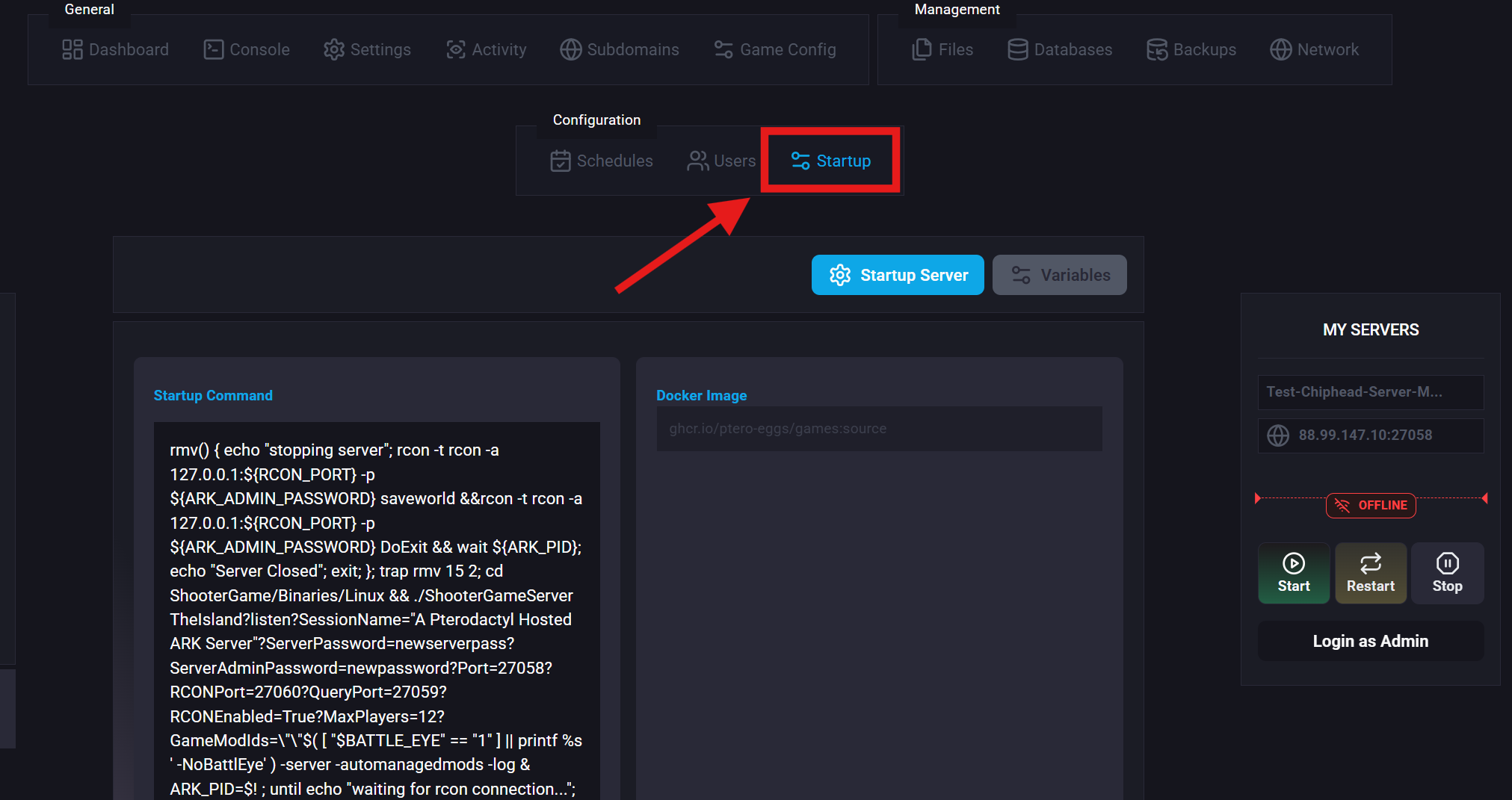Click the Console terminal icon
The height and width of the screenshot is (800, 1512).
[x=214, y=49]
